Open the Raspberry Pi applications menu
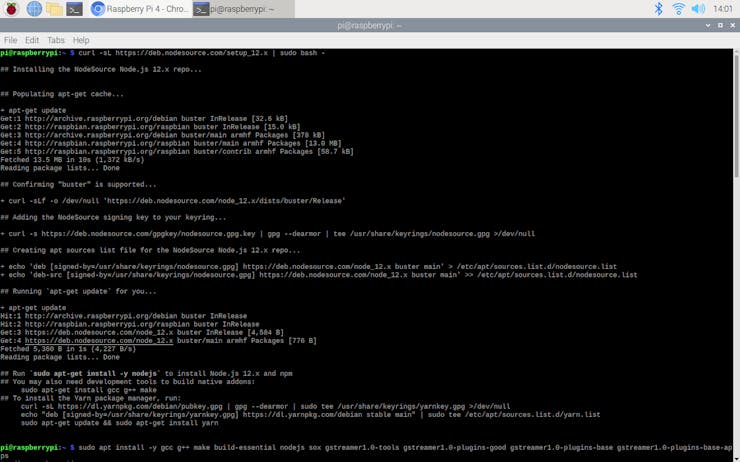740x462 pixels. tap(11, 8)
